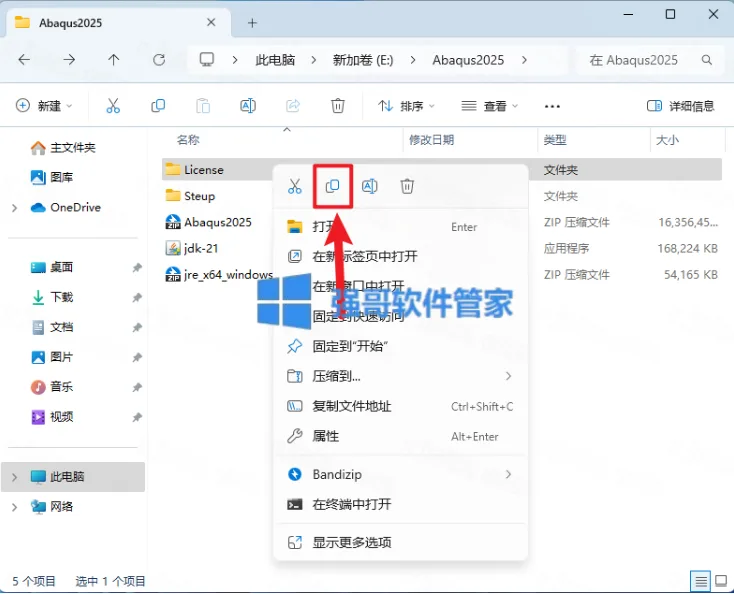
Task: Switch to details list view in the status bar
Action: pyautogui.click(x=701, y=582)
